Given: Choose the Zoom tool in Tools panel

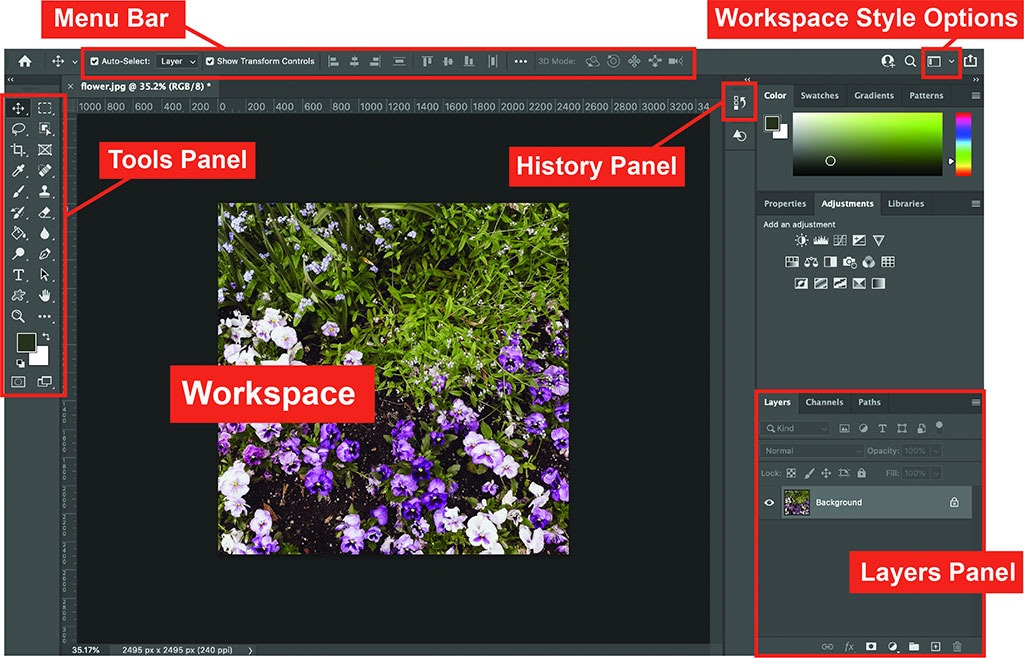Looking at the screenshot, I should (18, 317).
